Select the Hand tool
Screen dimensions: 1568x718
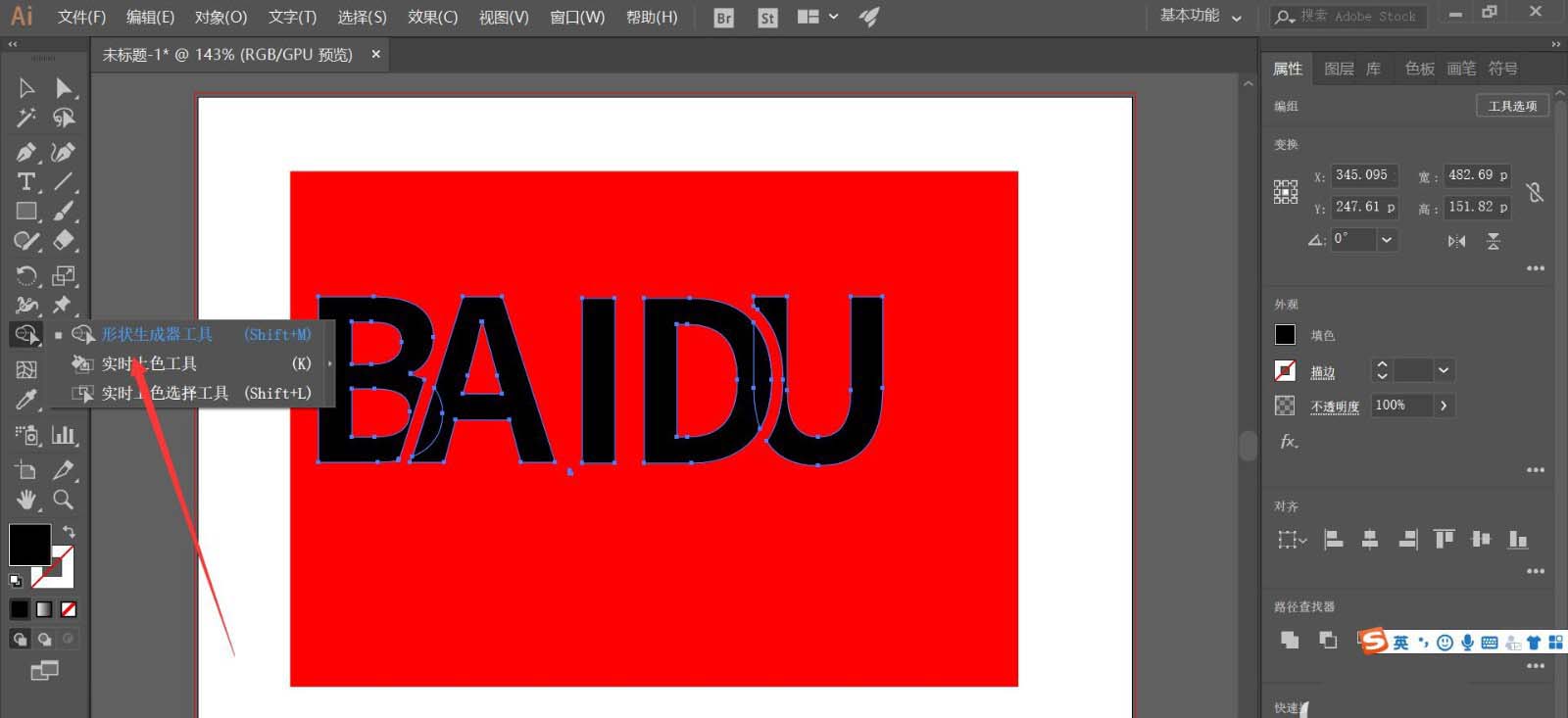[26, 500]
